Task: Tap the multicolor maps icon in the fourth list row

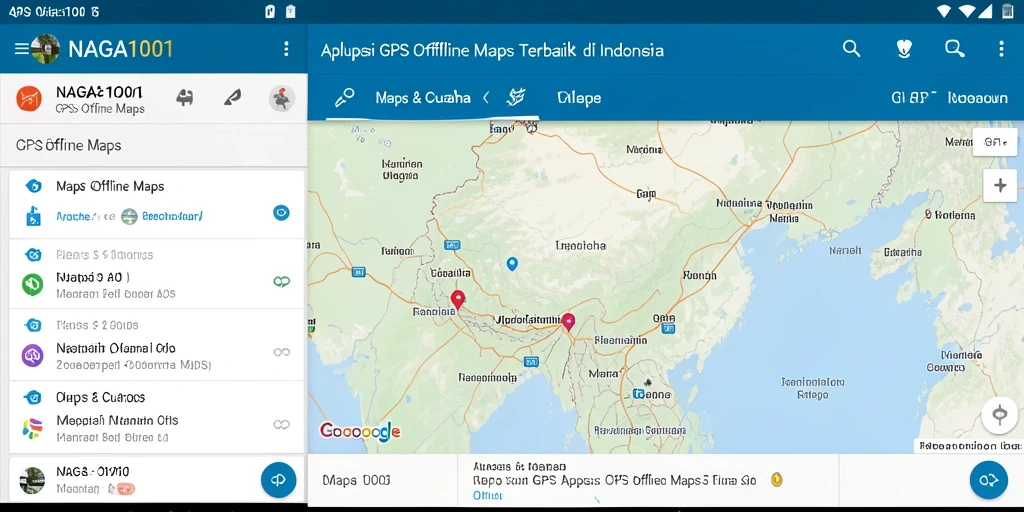Action: 33,428
